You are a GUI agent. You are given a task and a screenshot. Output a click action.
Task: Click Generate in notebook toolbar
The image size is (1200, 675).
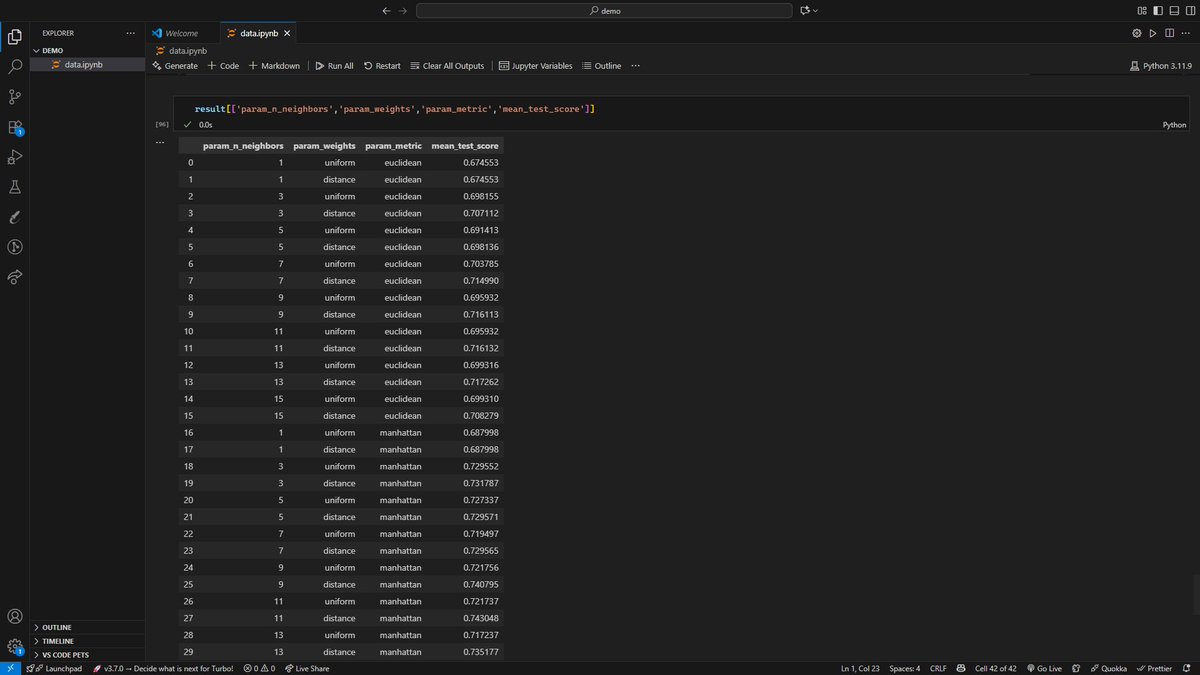[x=175, y=66]
